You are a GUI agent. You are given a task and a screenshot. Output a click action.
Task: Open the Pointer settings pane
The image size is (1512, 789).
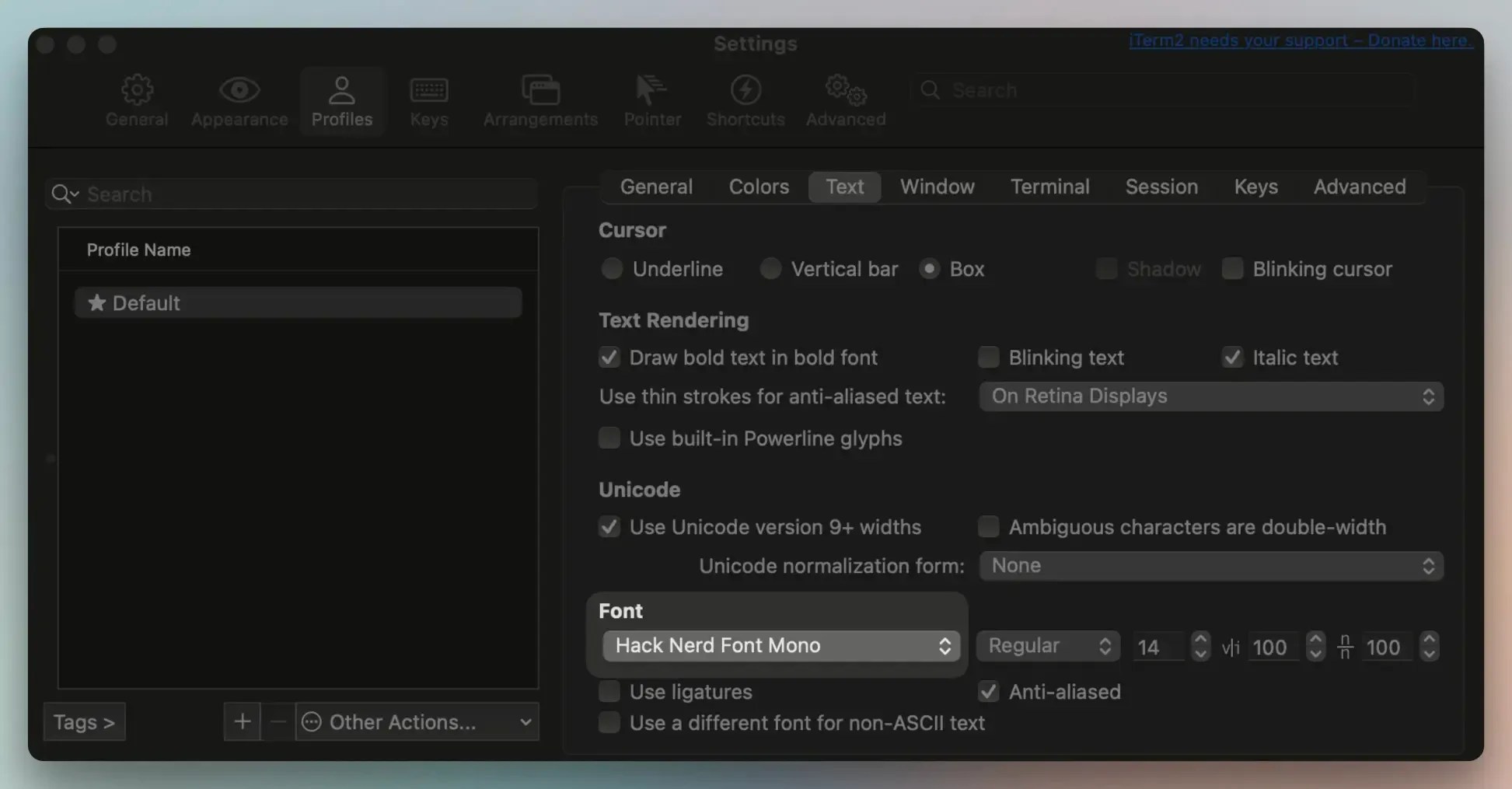pyautogui.click(x=651, y=101)
